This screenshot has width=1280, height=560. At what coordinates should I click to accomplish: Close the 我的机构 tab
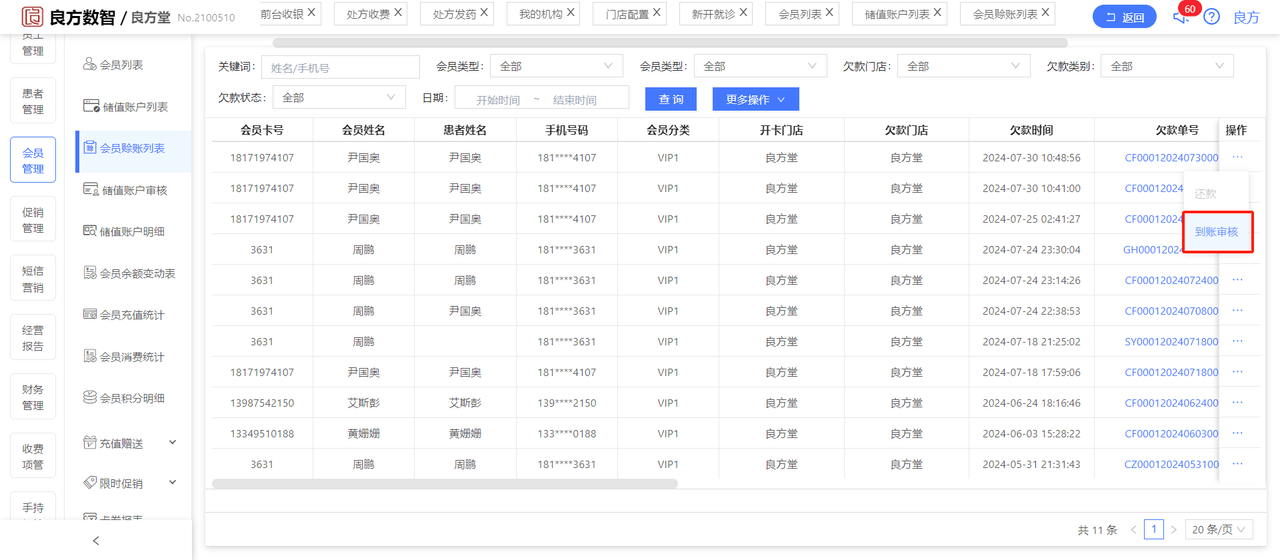[x=571, y=13]
